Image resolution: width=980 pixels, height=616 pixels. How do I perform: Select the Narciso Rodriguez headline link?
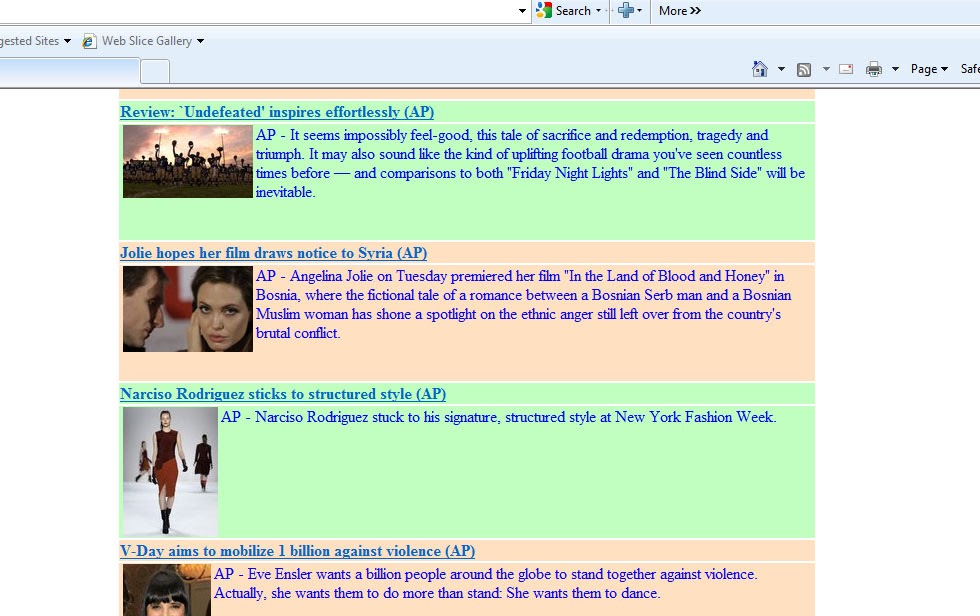click(282, 394)
